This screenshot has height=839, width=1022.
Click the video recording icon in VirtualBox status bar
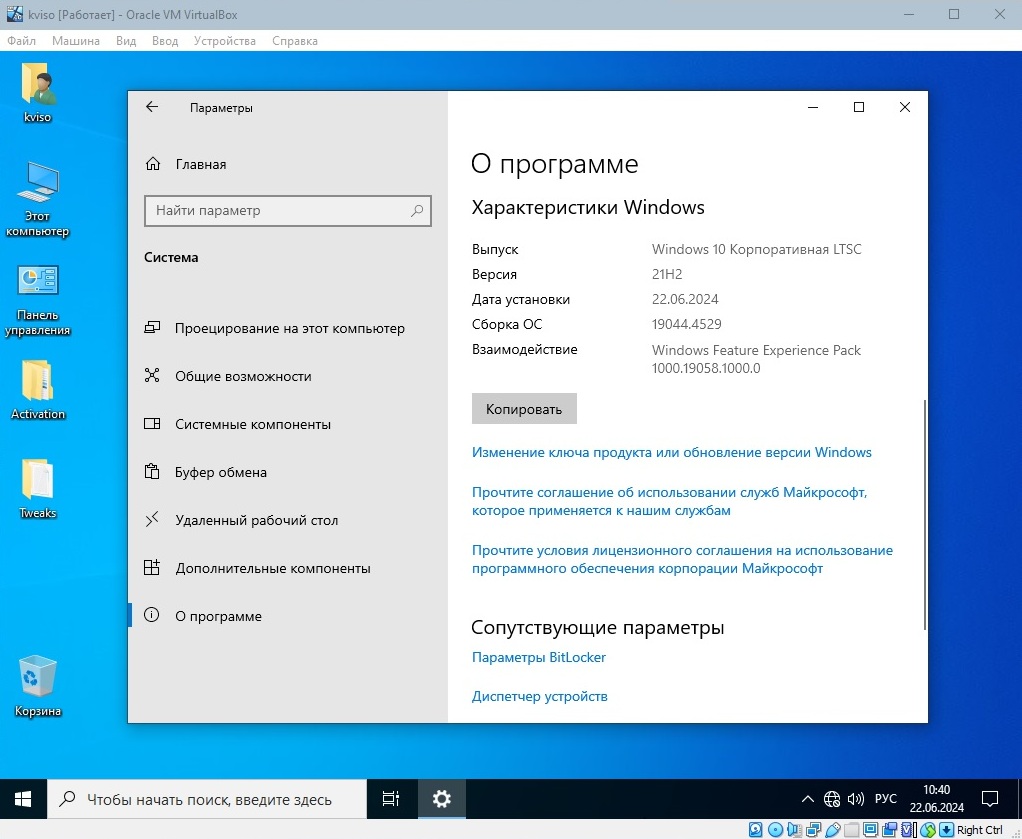click(x=889, y=830)
